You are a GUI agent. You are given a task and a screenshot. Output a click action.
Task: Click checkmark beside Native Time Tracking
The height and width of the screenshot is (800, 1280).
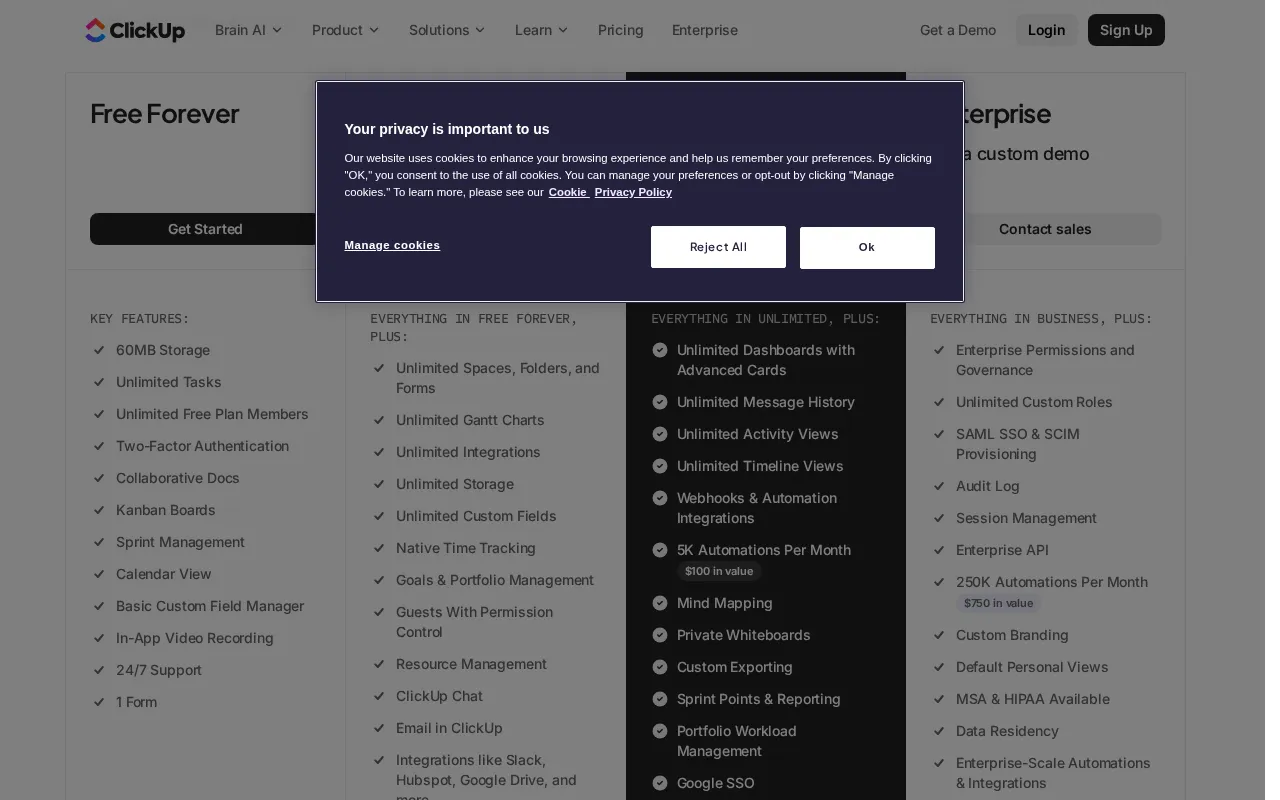[x=379, y=548]
